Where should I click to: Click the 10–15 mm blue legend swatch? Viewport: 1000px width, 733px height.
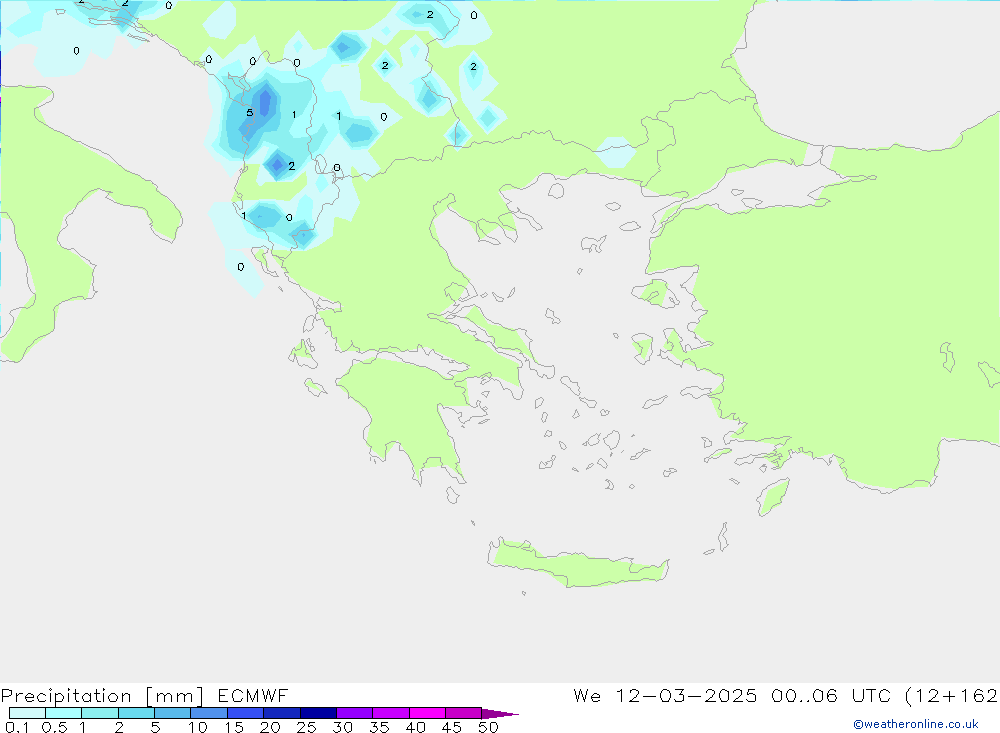209,713
